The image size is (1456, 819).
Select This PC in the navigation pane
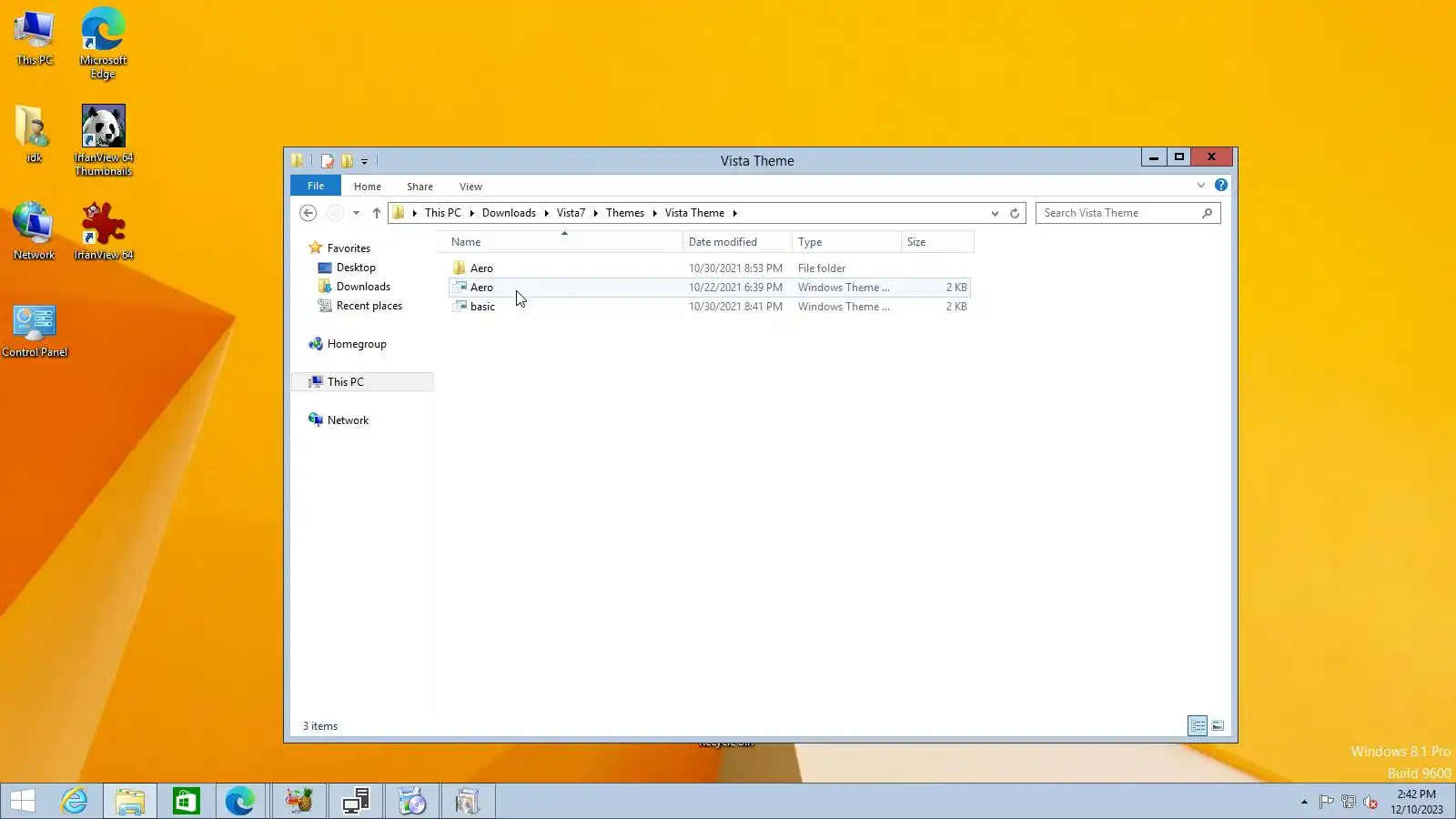pyautogui.click(x=363, y=382)
